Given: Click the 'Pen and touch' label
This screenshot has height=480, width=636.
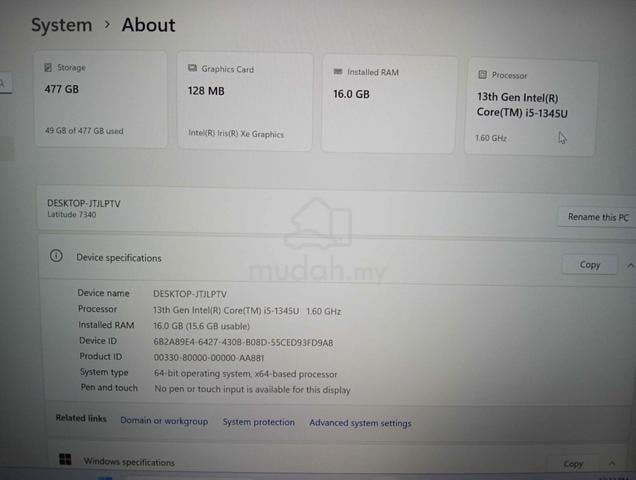Looking at the screenshot, I should pyautogui.click(x=109, y=387).
